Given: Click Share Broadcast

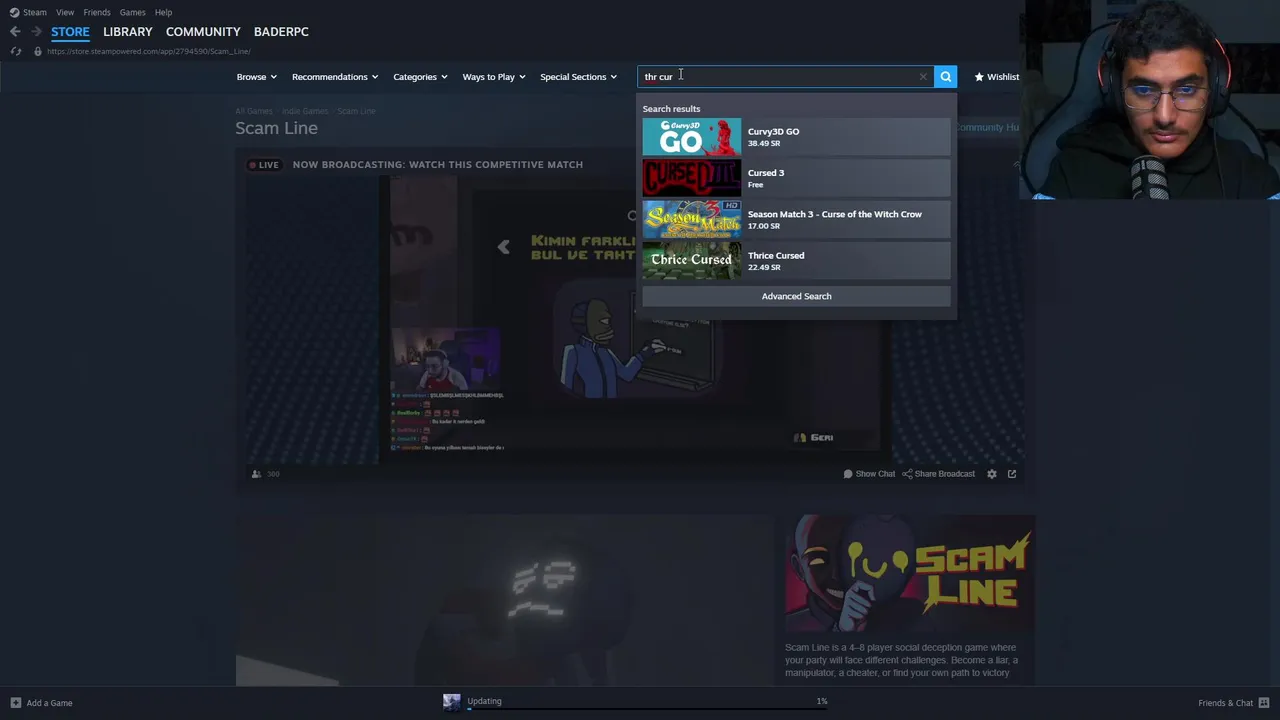Looking at the screenshot, I should point(939,474).
